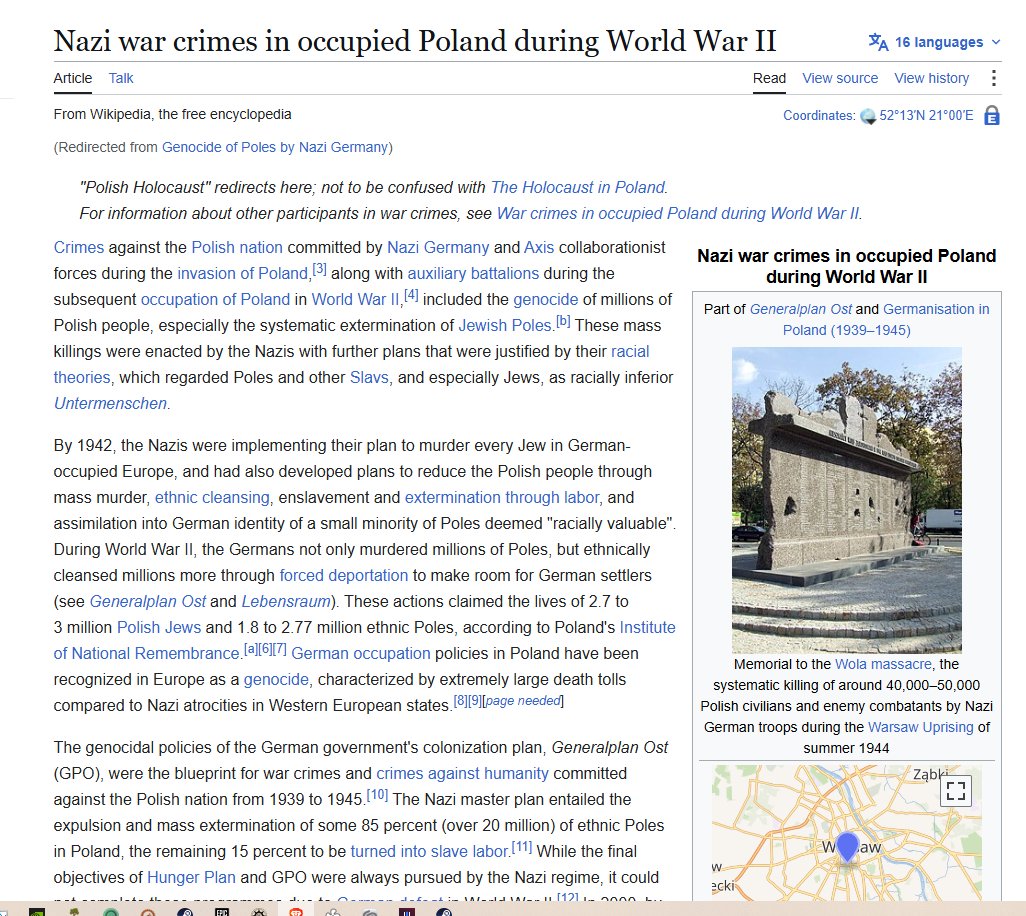Open the 'Nazi Germany' link in first paragraph
This screenshot has width=1026, height=916.
click(x=438, y=247)
